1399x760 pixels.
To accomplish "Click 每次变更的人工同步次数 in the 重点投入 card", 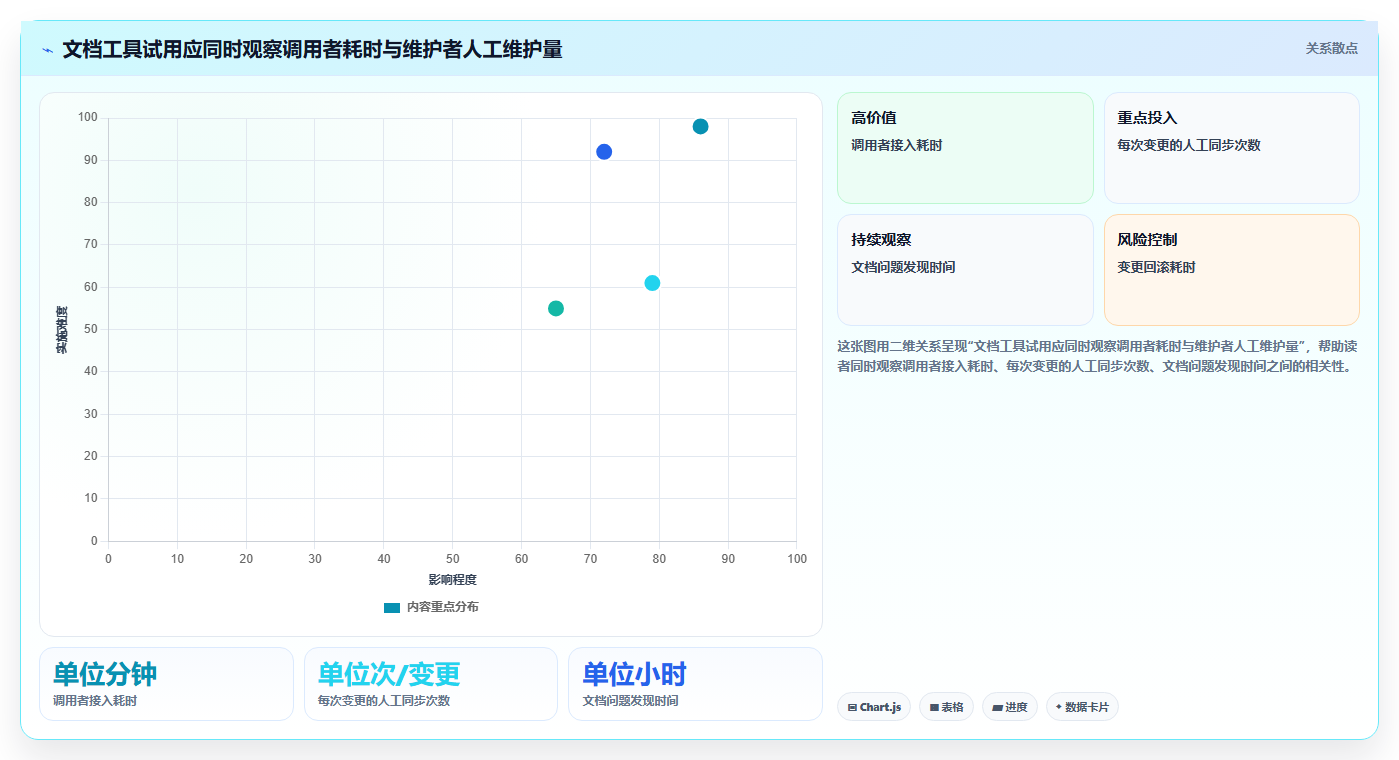I will (1189, 145).
